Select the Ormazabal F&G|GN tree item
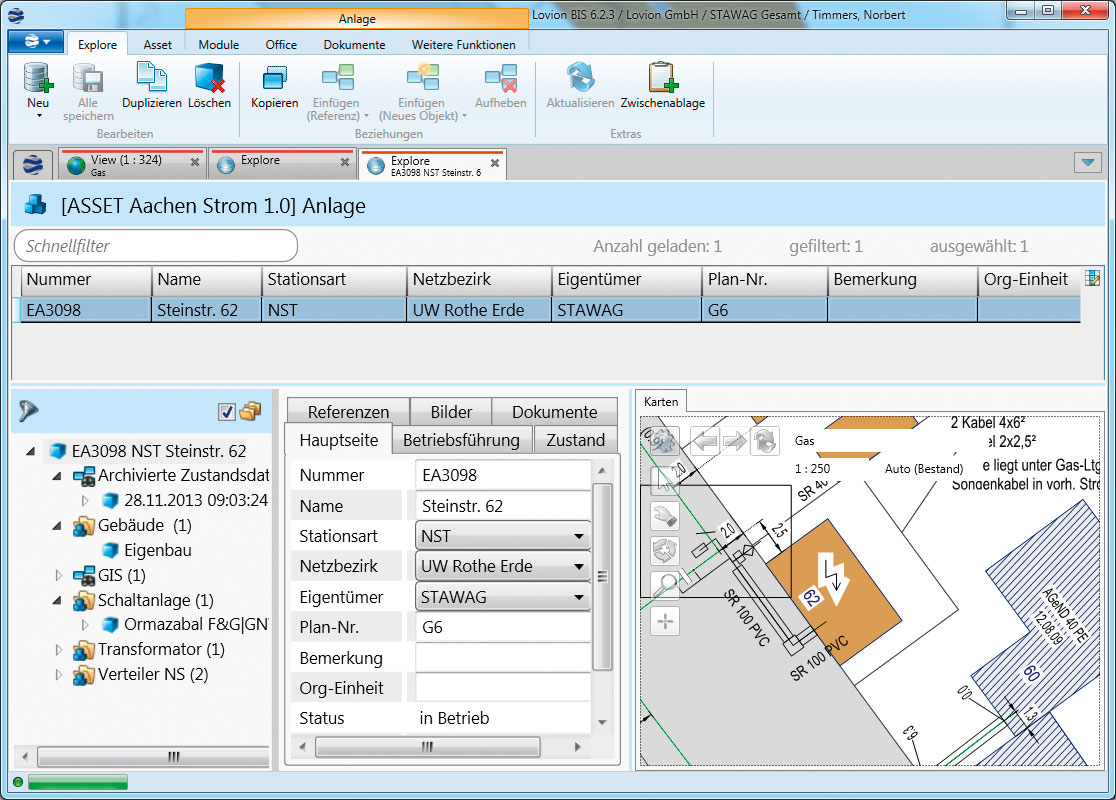 186,625
